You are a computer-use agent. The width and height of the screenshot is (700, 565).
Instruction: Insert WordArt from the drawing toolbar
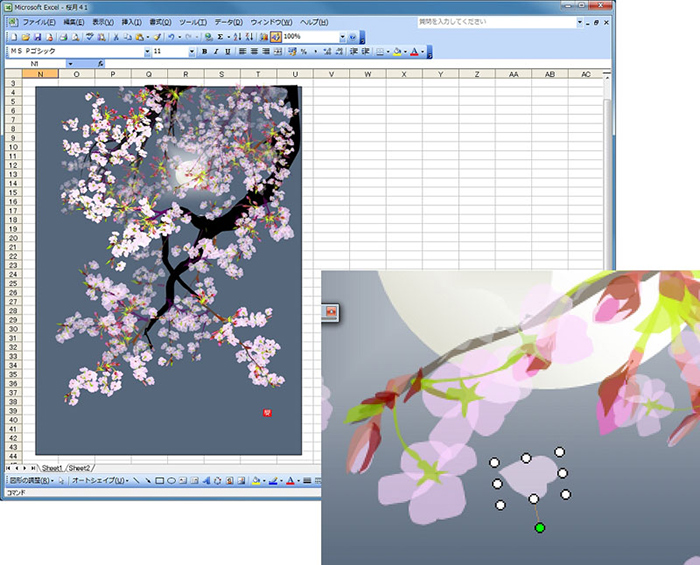(205, 481)
